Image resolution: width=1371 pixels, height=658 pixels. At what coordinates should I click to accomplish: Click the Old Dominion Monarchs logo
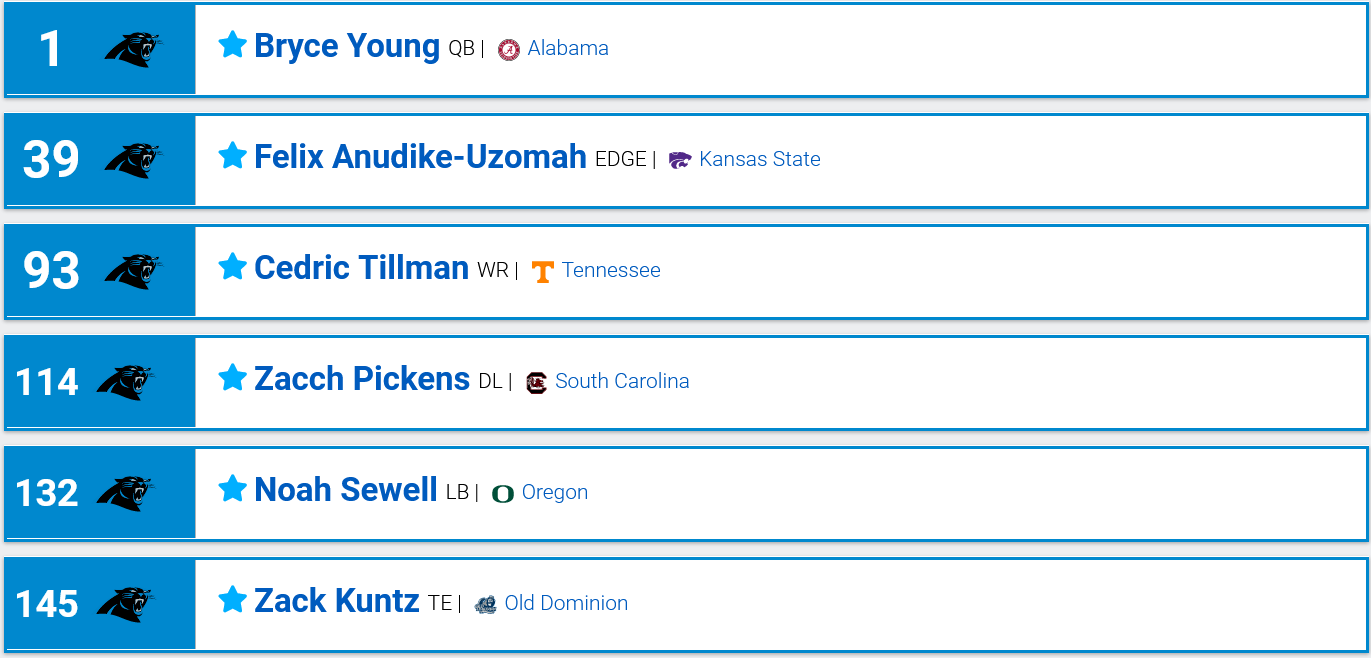tap(486, 604)
